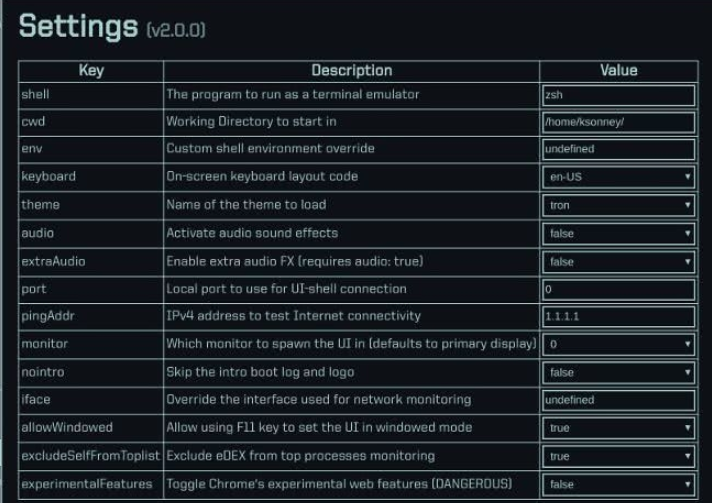Open the audio sound effects dropdown
712x503 pixels.
[x=618, y=233]
